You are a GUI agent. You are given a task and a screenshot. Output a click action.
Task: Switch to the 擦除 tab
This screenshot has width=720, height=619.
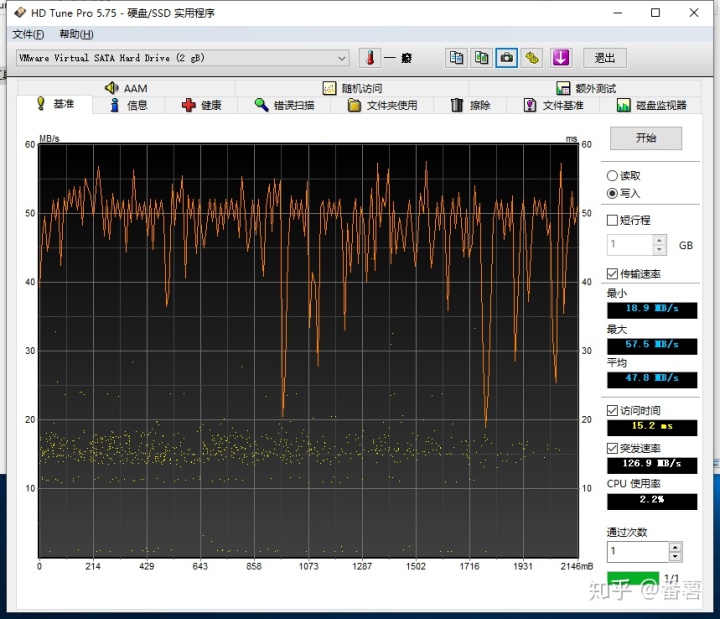click(471, 105)
